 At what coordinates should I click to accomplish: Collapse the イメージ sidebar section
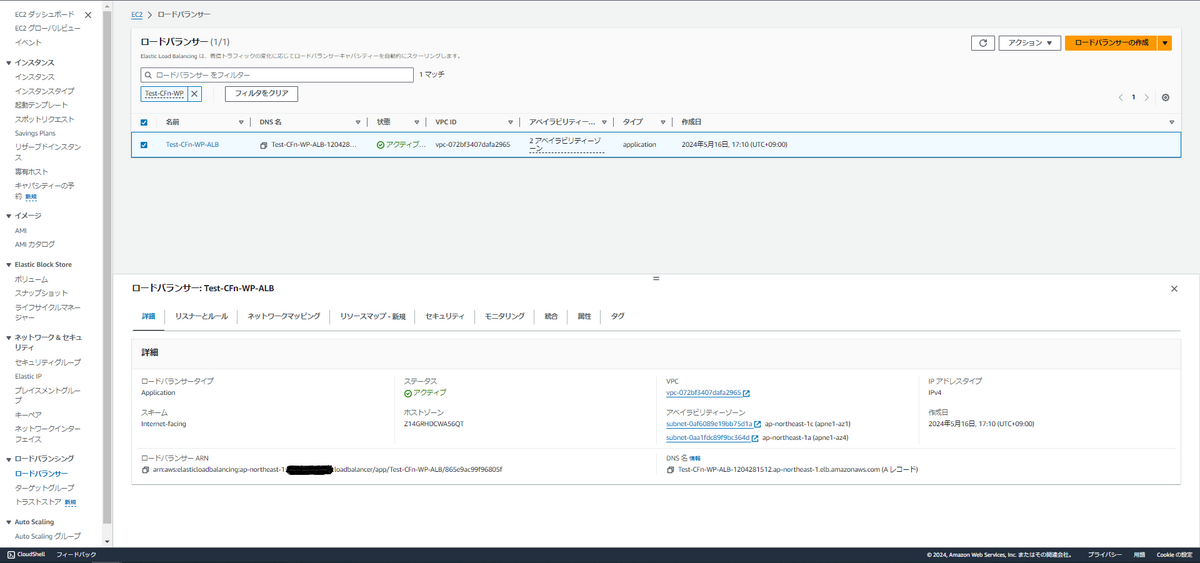point(9,216)
